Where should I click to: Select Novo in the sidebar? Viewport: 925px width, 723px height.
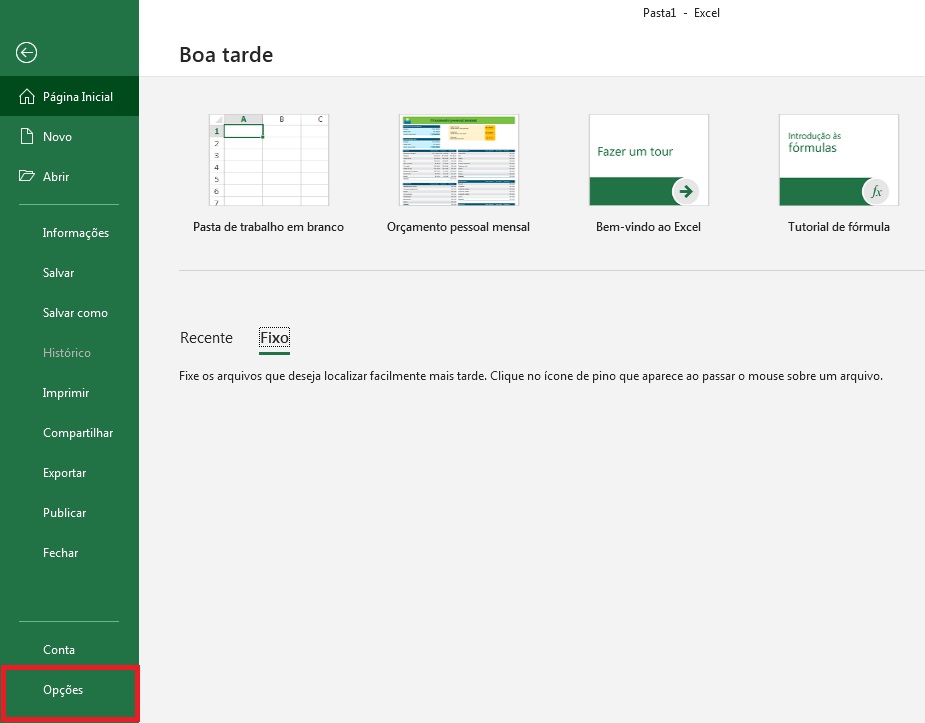tap(69, 137)
